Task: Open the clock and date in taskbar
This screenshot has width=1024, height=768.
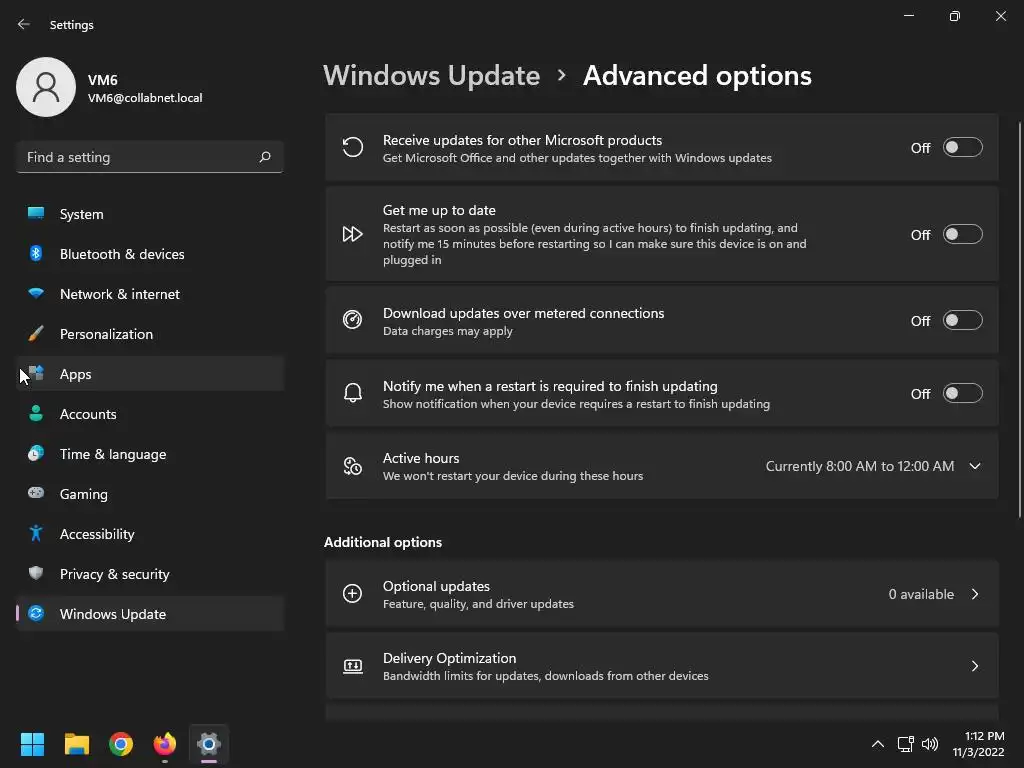Action: (x=978, y=744)
